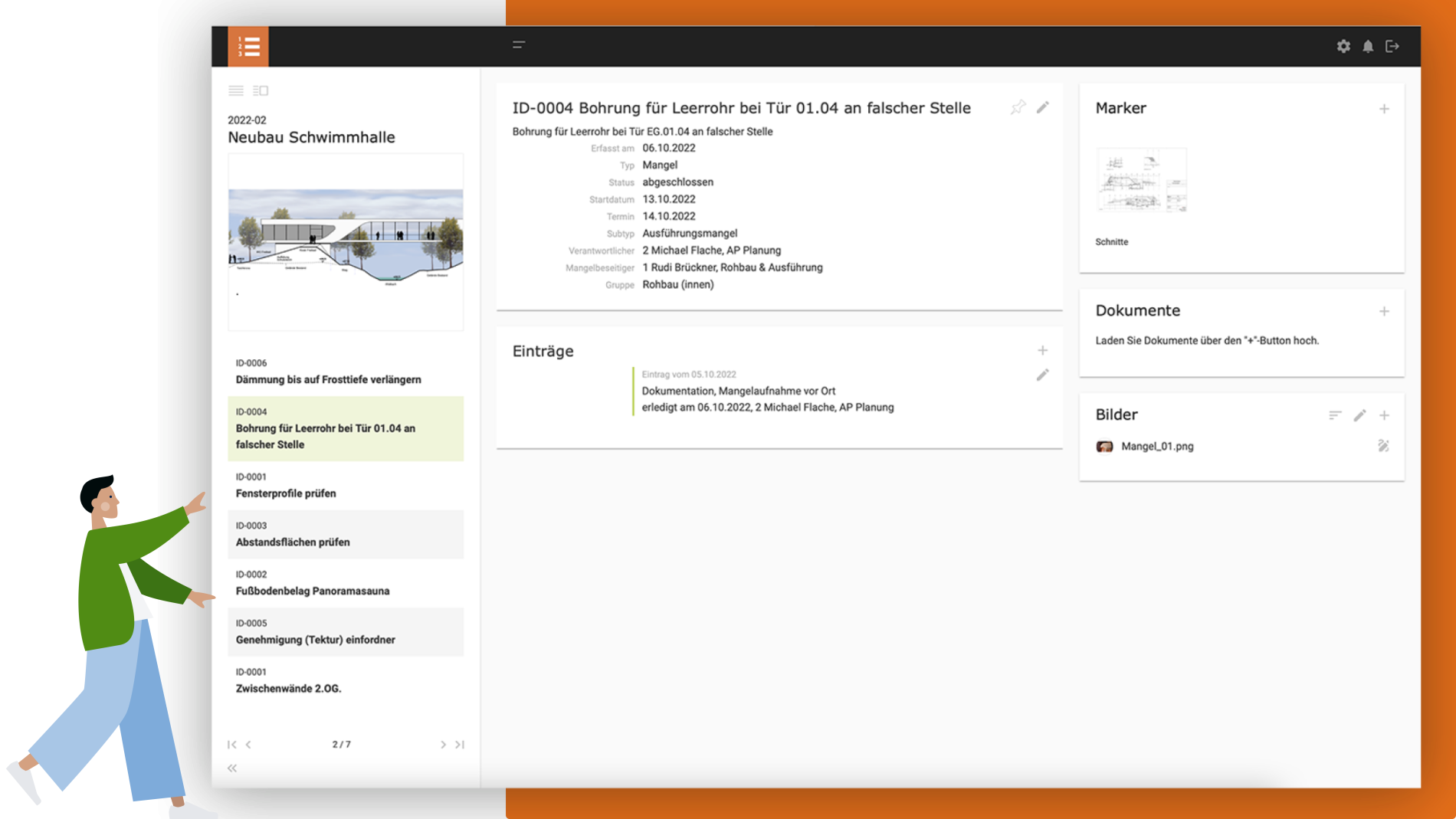This screenshot has width=1456, height=819.
Task: Go to last page of list
Action: (x=459, y=745)
